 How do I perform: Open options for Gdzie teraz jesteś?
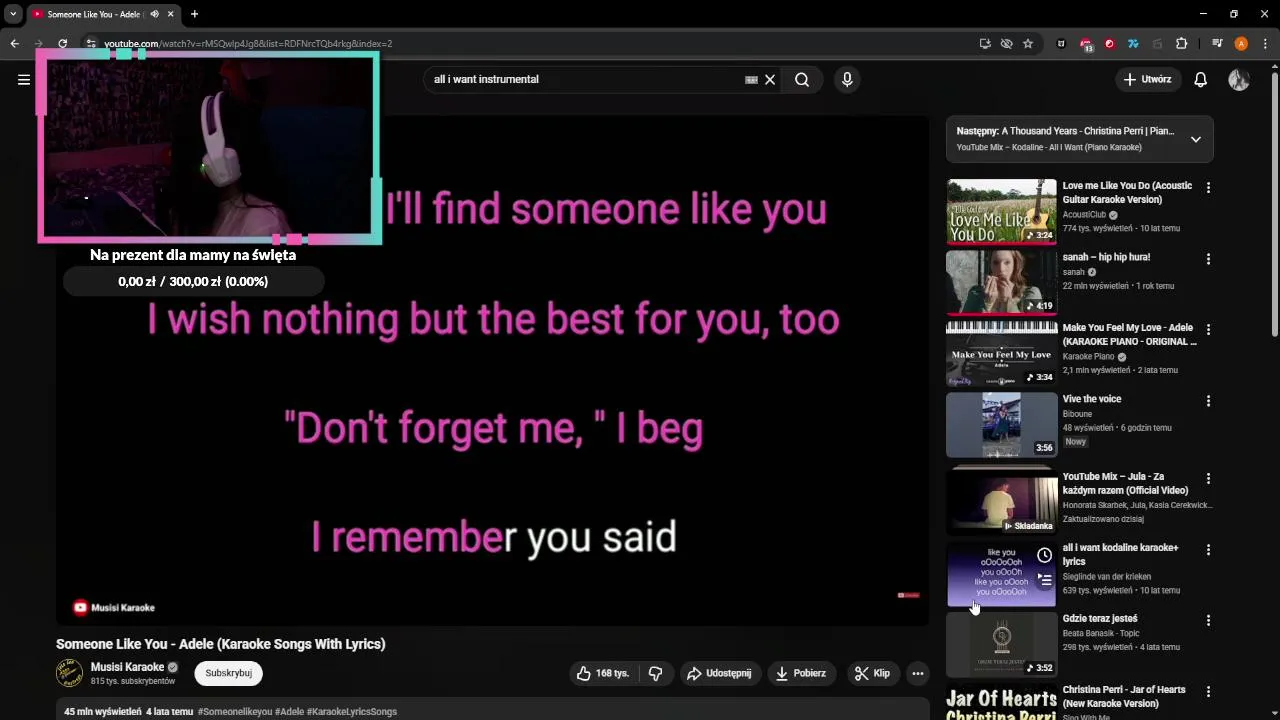click(1208, 621)
